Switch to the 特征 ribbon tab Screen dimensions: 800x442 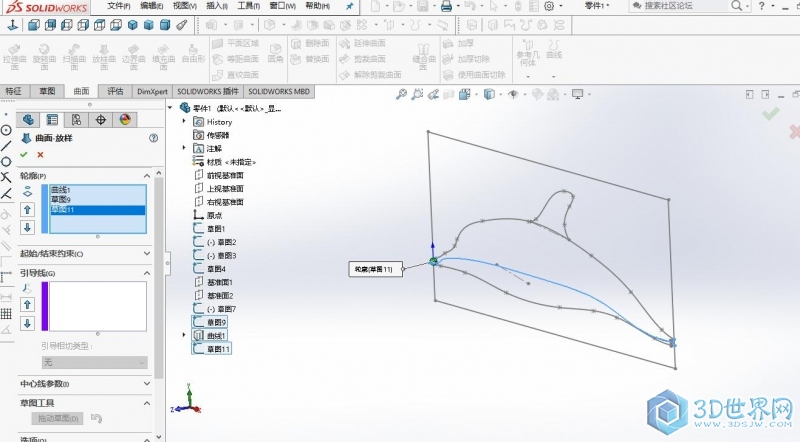(x=14, y=91)
